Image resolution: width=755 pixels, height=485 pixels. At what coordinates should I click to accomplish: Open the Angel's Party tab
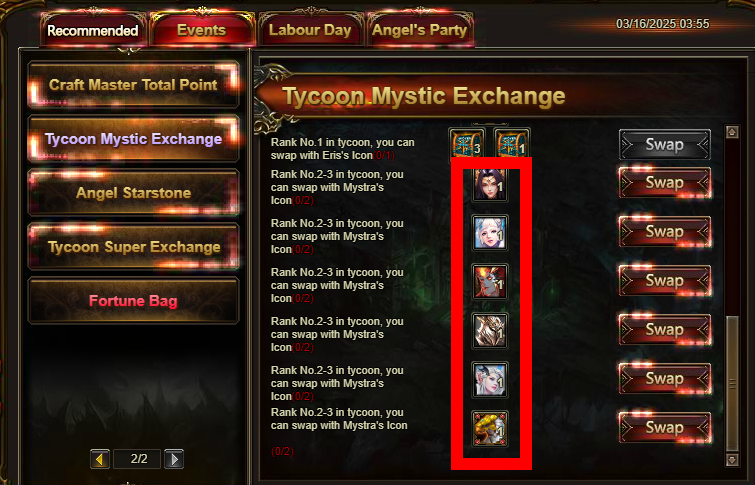click(x=419, y=30)
